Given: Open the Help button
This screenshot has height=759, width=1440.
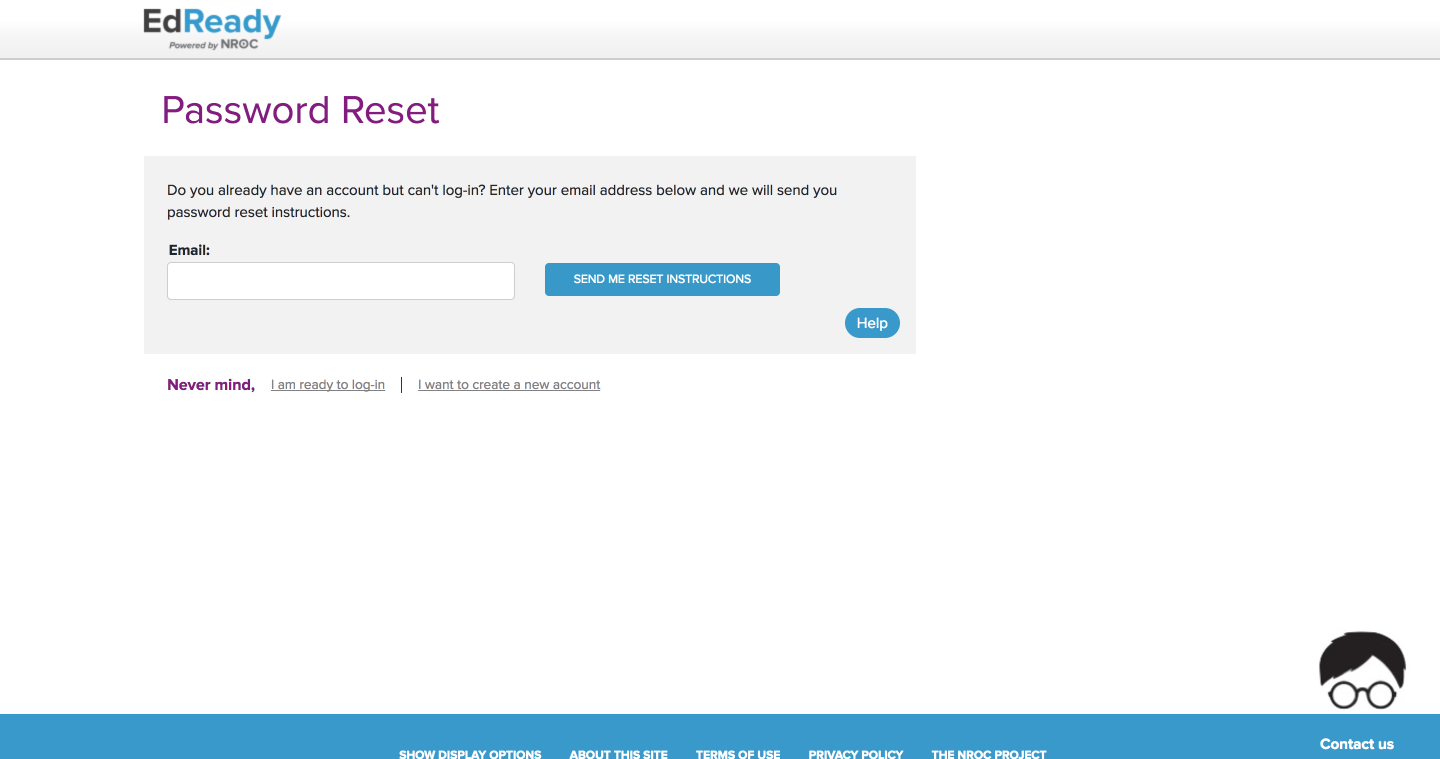Looking at the screenshot, I should pos(872,323).
